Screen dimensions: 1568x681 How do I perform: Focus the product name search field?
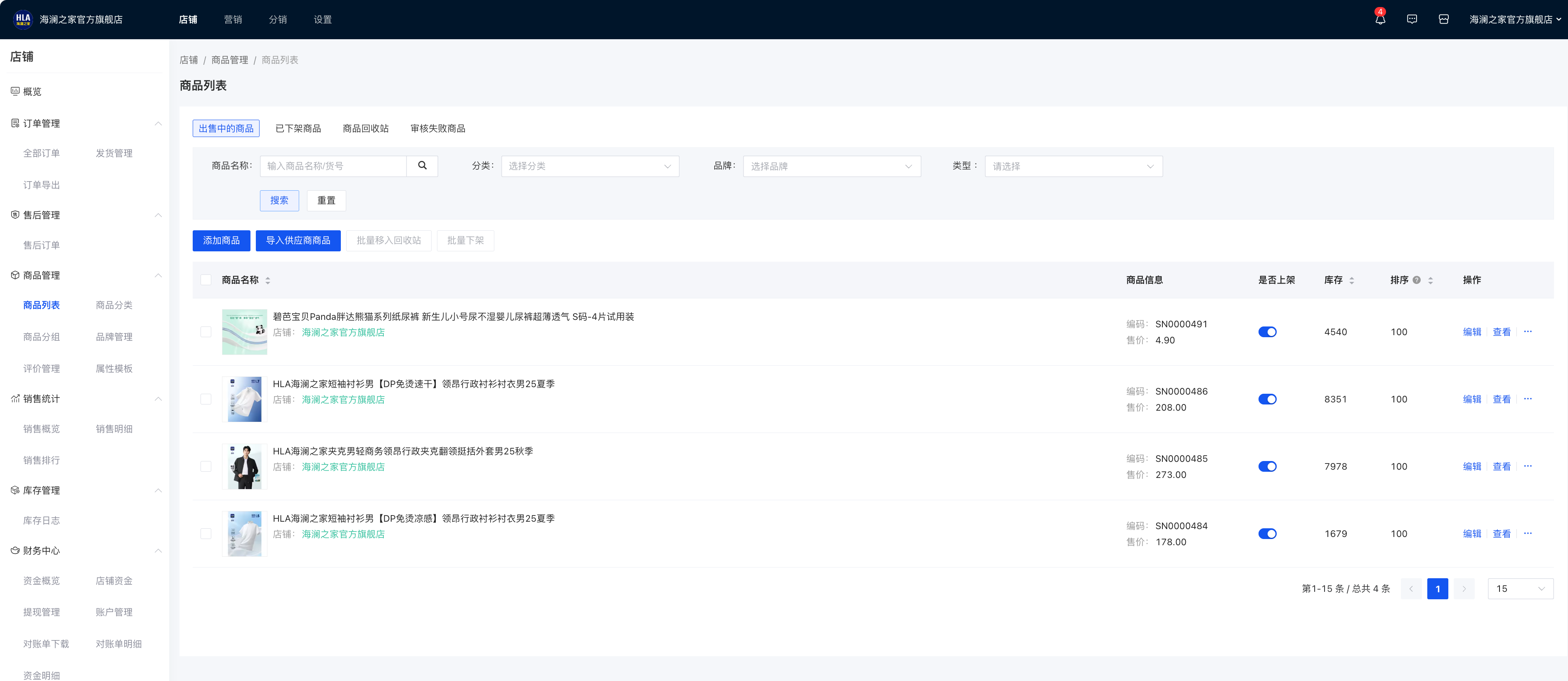(333, 166)
